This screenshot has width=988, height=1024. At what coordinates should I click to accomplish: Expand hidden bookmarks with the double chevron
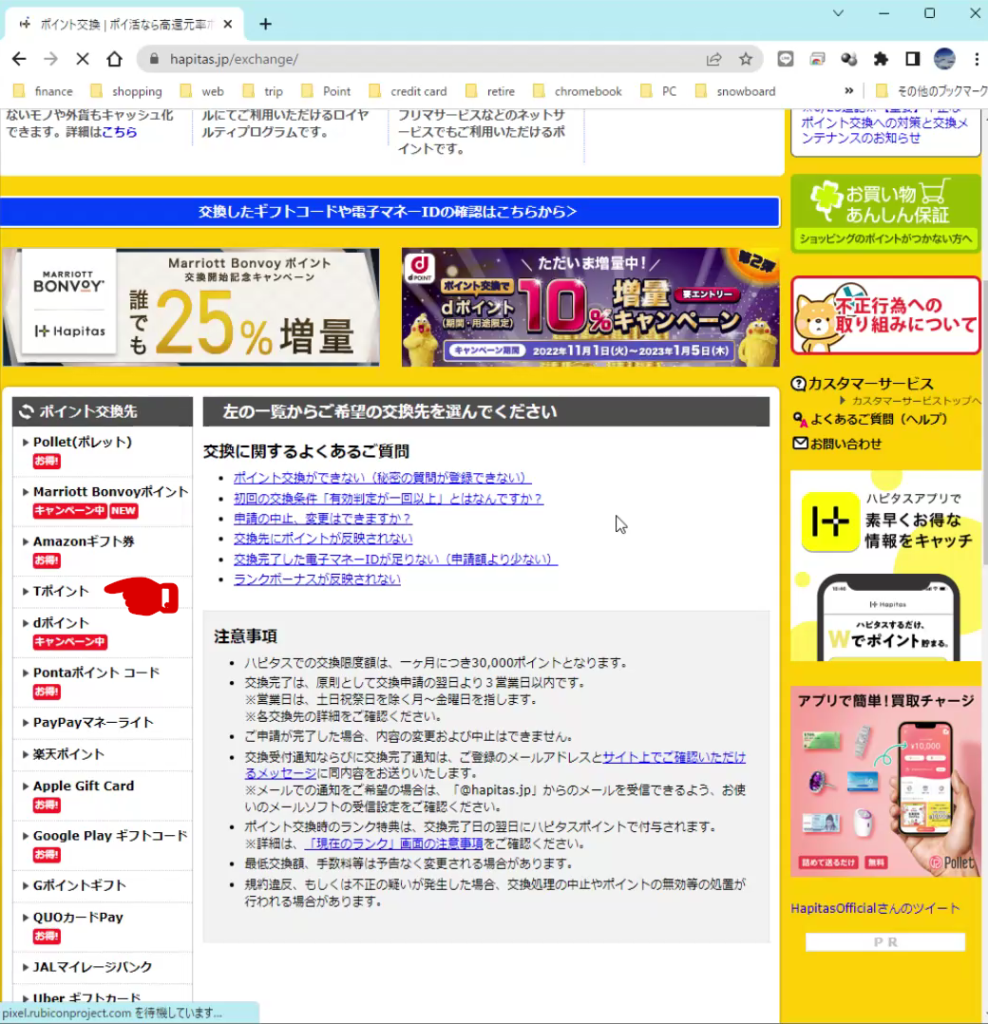pyautogui.click(x=849, y=91)
